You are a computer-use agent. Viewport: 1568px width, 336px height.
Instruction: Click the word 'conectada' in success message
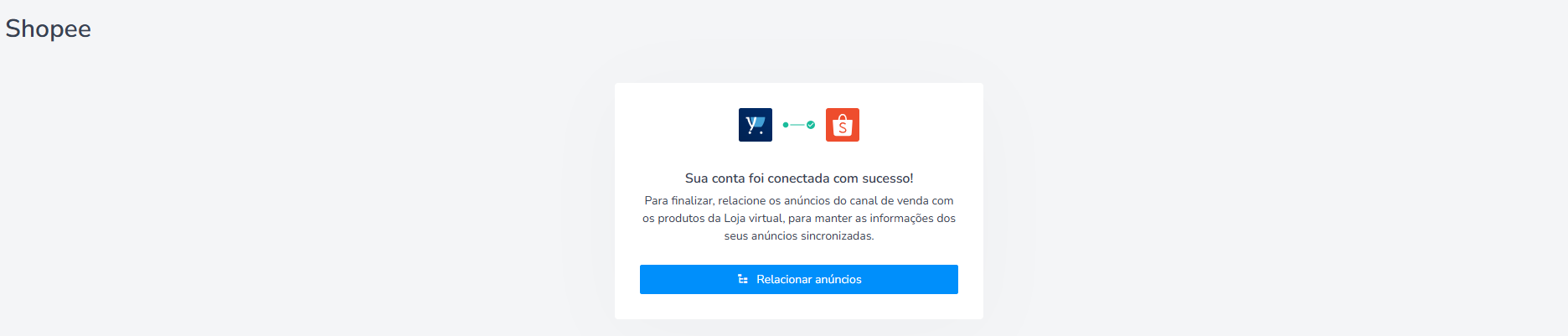(x=799, y=178)
